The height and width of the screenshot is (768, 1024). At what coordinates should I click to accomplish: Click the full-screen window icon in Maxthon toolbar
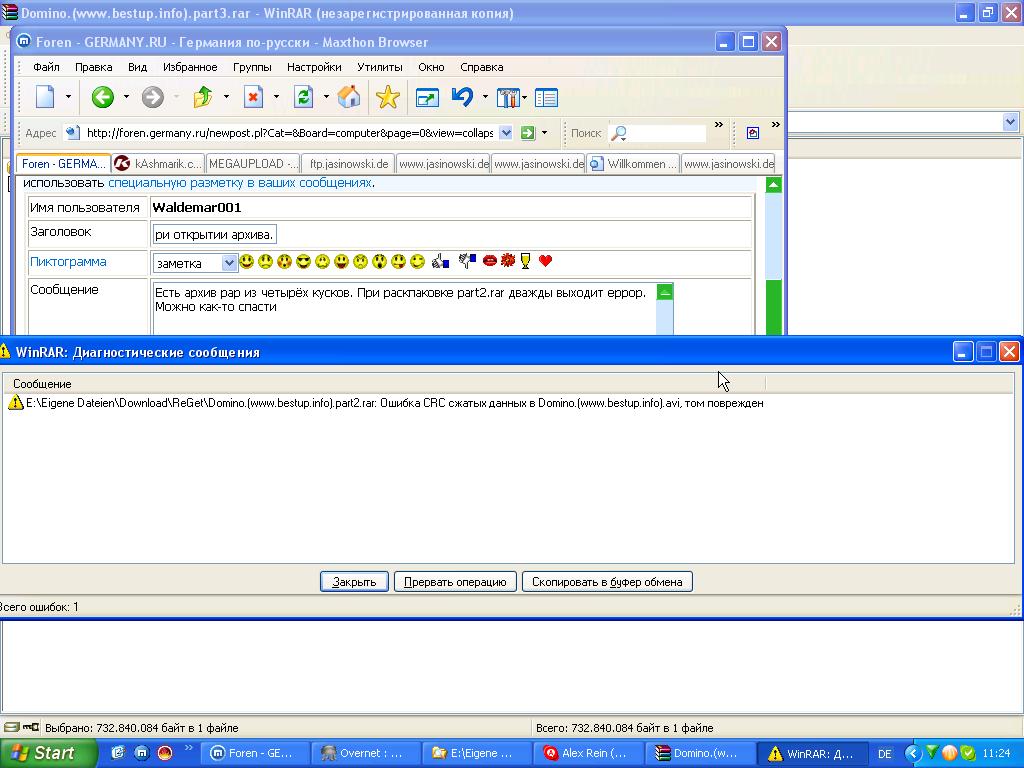click(x=427, y=98)
